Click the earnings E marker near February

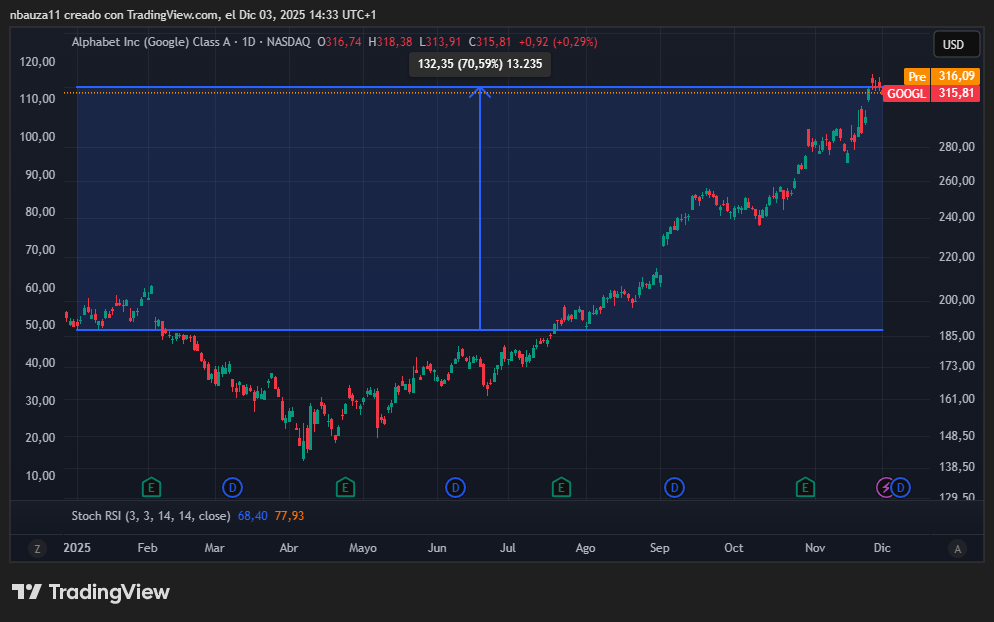152,487
